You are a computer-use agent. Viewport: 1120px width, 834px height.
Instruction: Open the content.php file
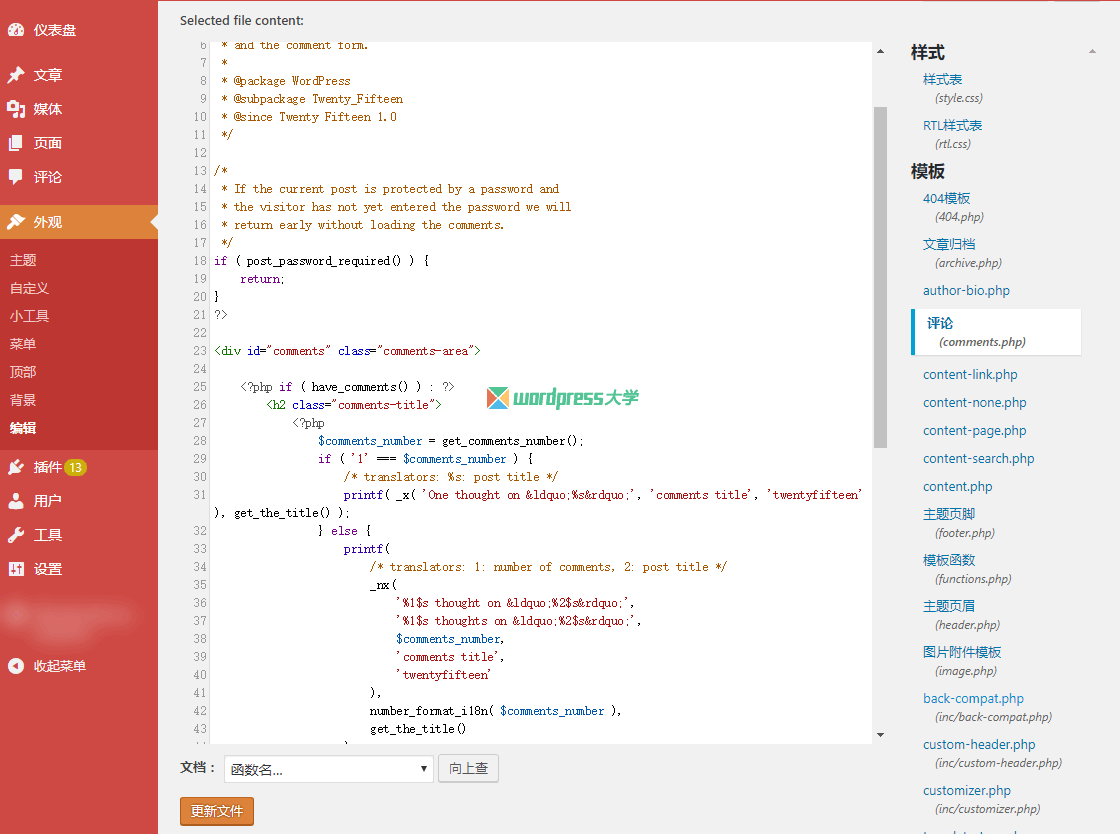point(957,486)
